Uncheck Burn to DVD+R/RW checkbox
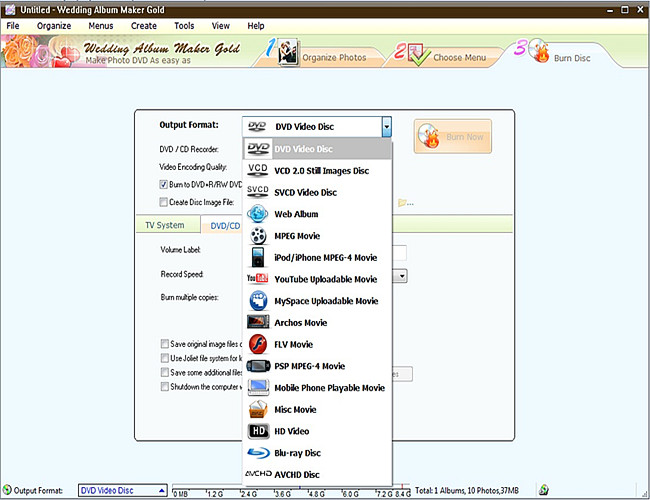Viewport: 650px width, 500px height. (164, 185)
